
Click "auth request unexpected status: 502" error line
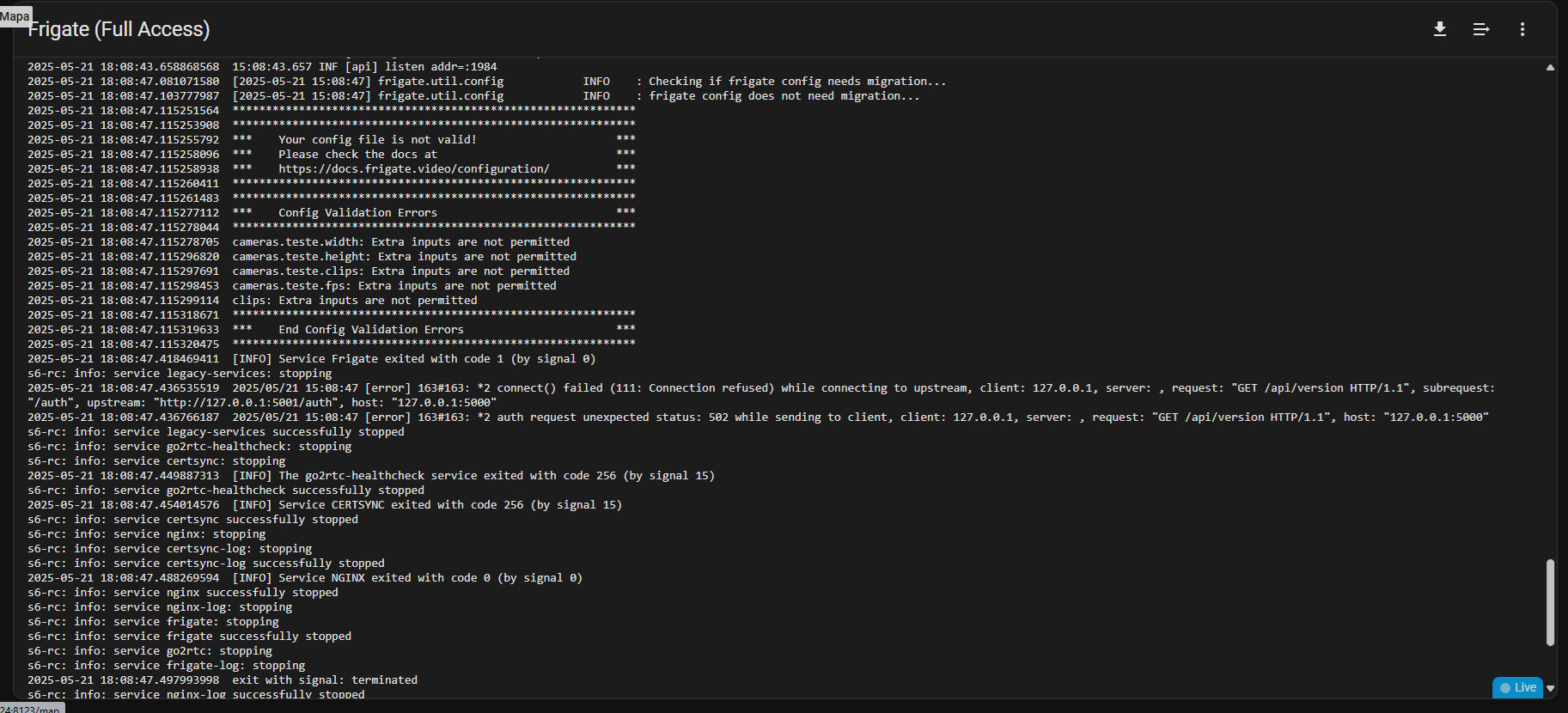[x=758, y=417]
